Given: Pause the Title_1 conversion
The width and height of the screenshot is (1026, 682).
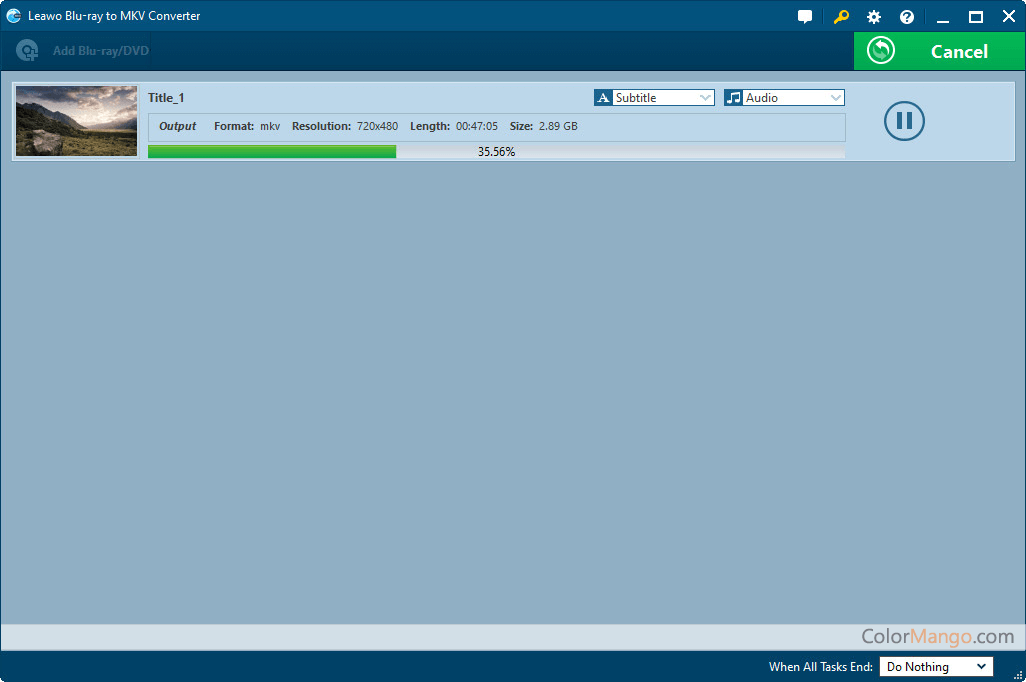Looking at the screenshot, I should [x=904, y=121].
